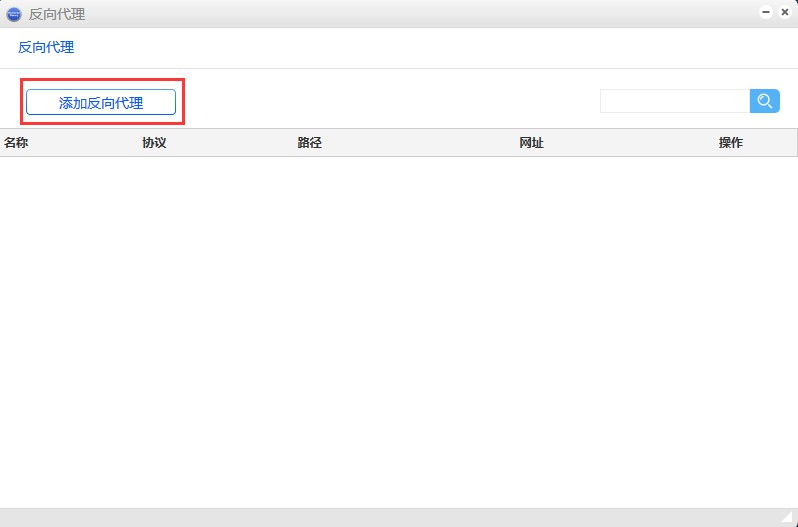This screenshot has height=527, width=798.
Task: Click the app icon in title bar
Action: point(14,14)
